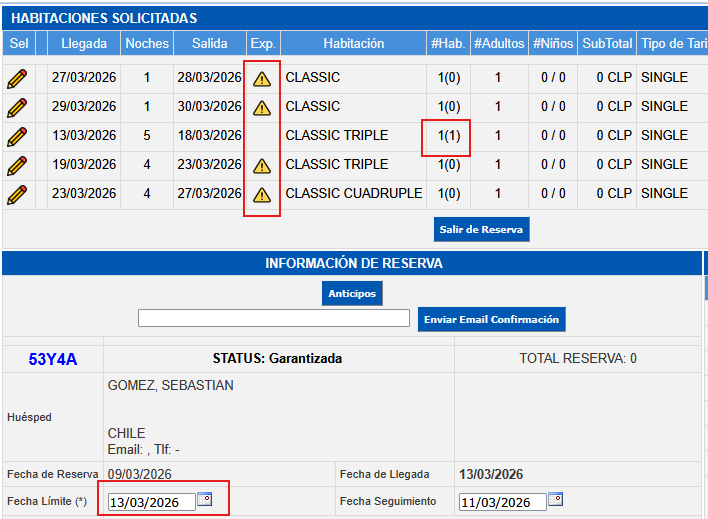Click the confirmation email address field
The width and height of the screenshot is (708, 519).
(x=273, y=319)
